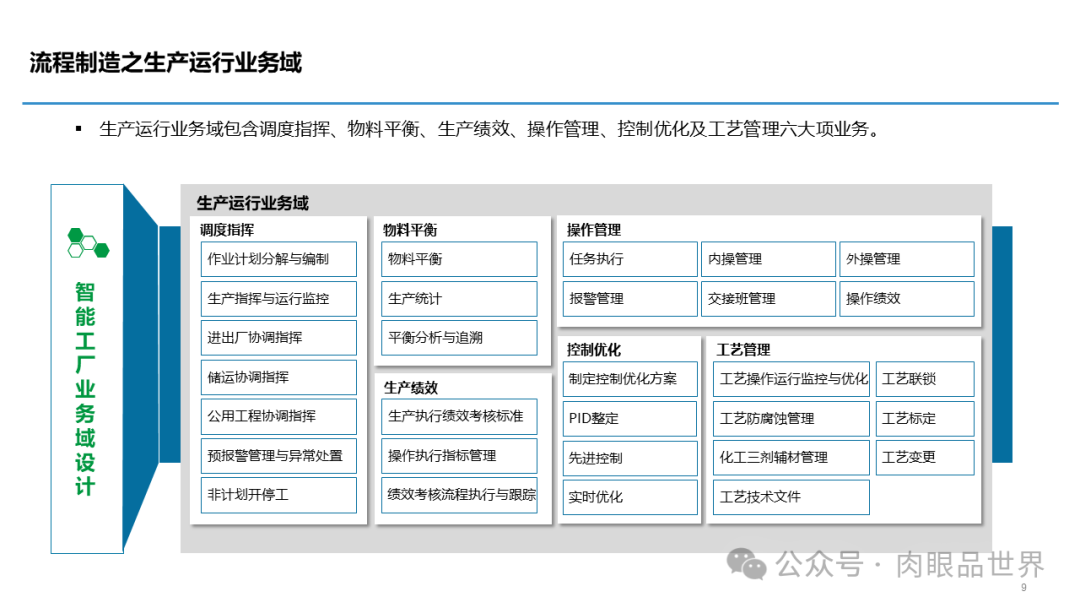Select the 非计划开停工 box
Screen dimensions: 1080x608
point(279,495)
